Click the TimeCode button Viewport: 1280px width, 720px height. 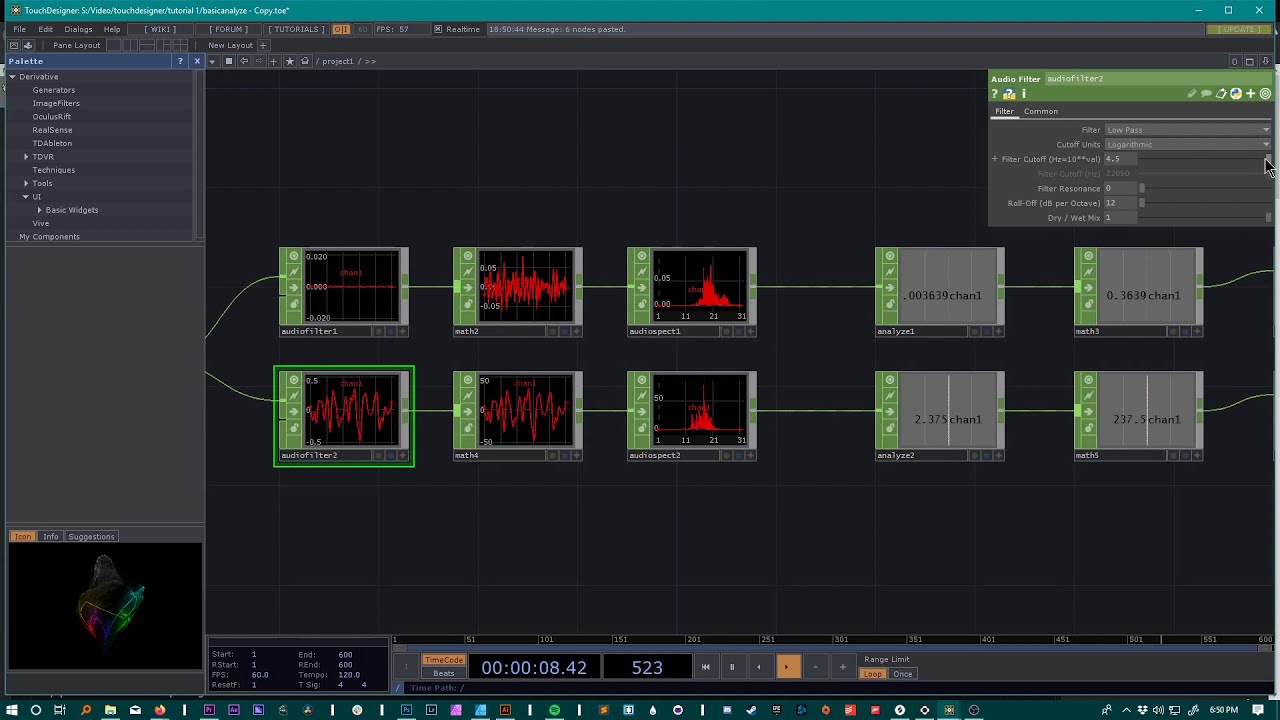tap(444, 660)
